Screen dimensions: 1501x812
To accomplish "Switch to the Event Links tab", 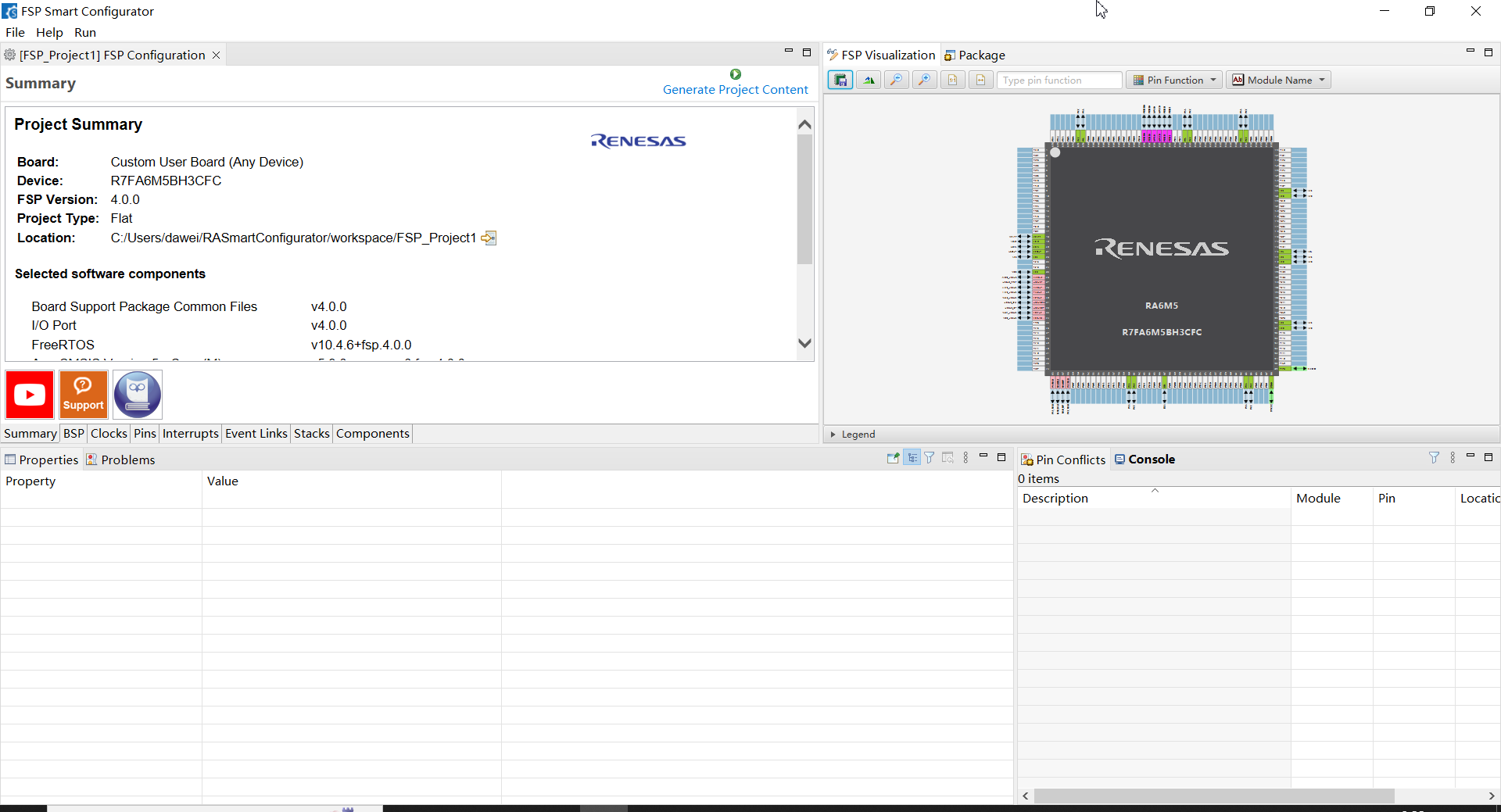I will (256, 433).
